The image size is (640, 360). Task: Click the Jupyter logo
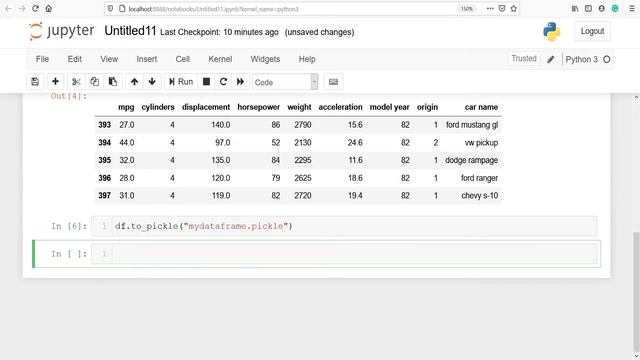pyautogui.click(x=61, y=31)
